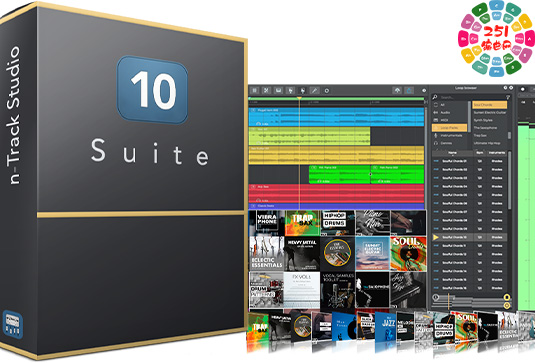Select the Instrumentals category

pyautogui.click(x=450, y=135)
